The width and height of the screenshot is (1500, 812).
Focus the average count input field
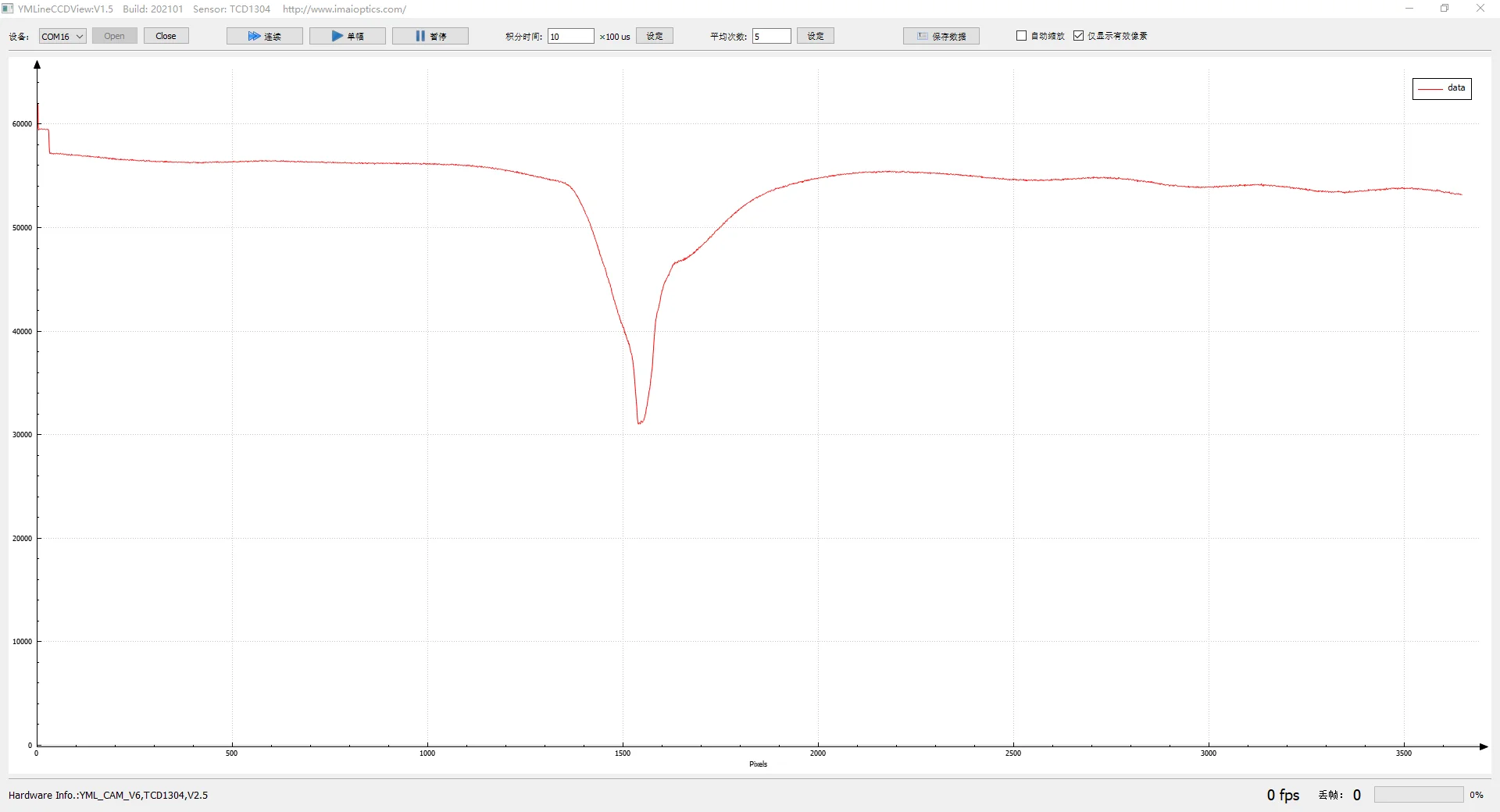(771, 36)
